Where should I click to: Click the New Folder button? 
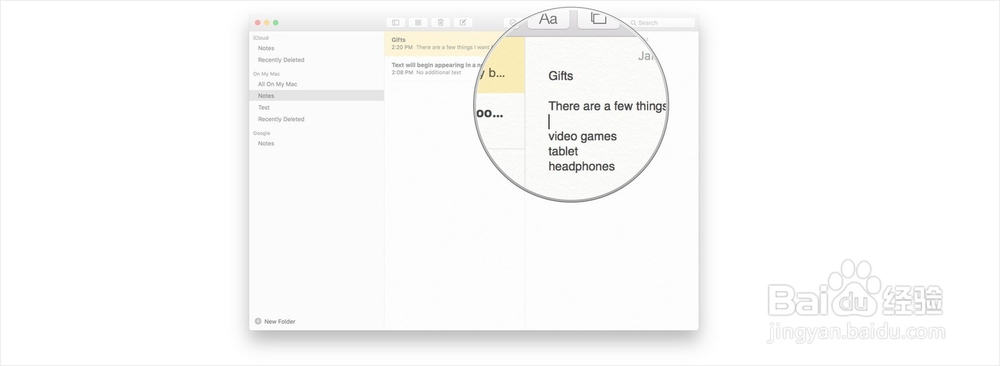tap(275, 321)
